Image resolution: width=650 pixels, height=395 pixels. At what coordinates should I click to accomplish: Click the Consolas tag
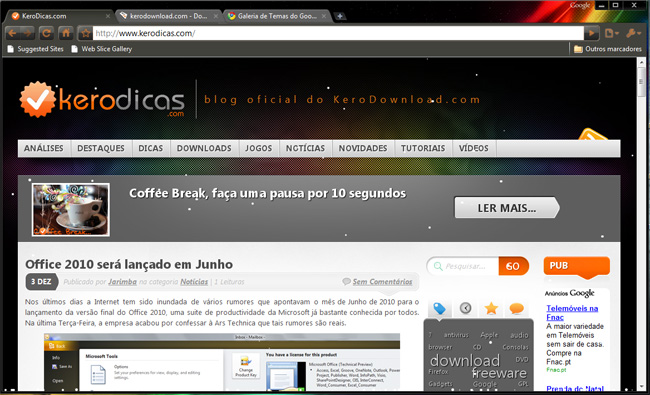515,347
